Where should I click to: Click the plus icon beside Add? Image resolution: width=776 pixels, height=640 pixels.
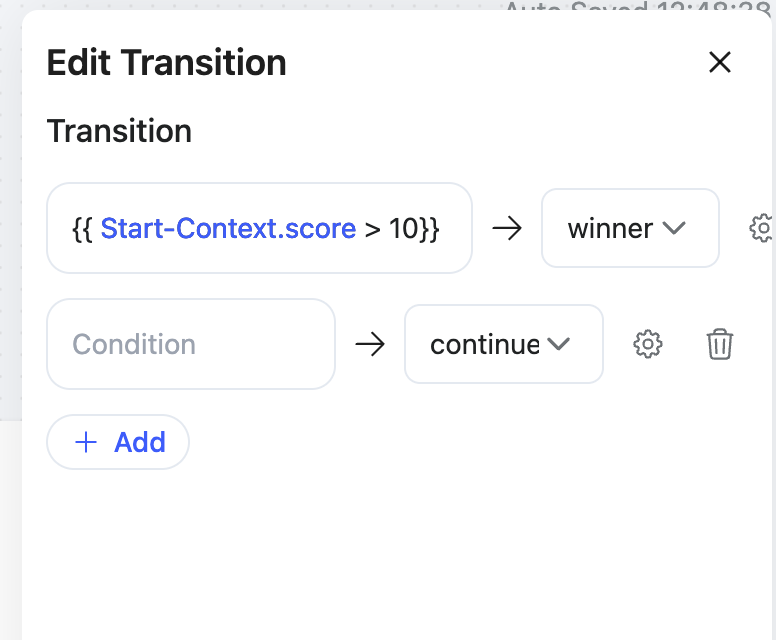[86, 442]
